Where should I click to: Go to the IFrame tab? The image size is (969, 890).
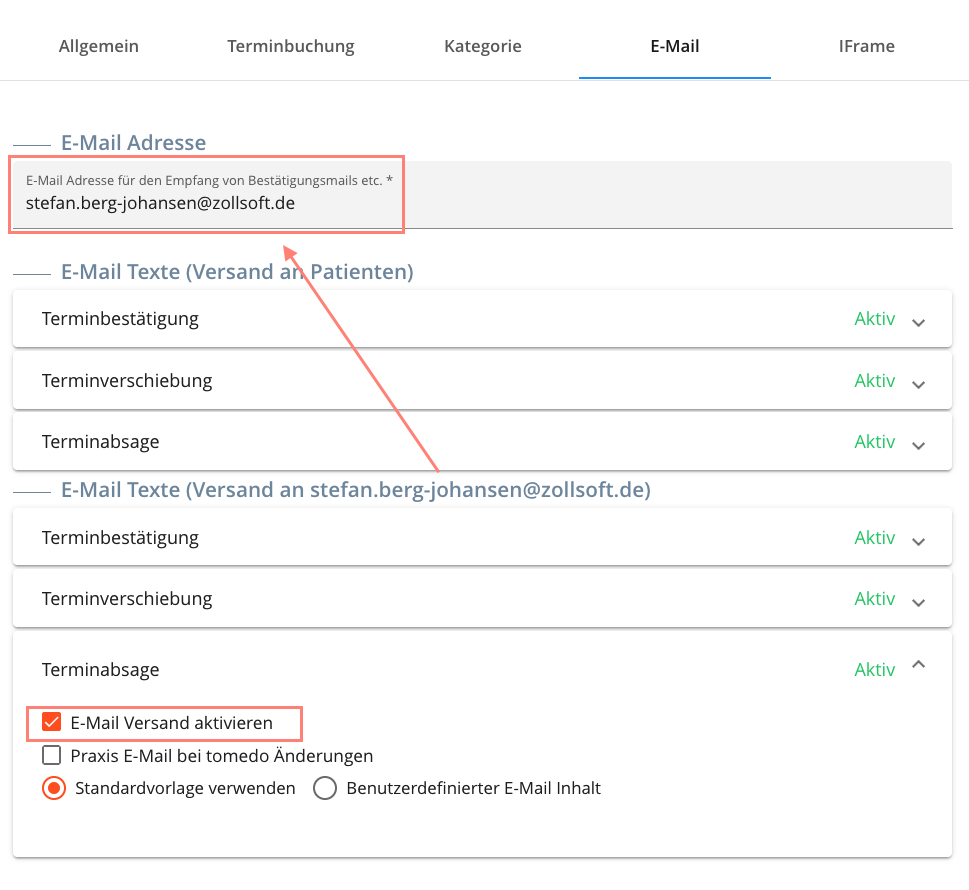[866, 46]
